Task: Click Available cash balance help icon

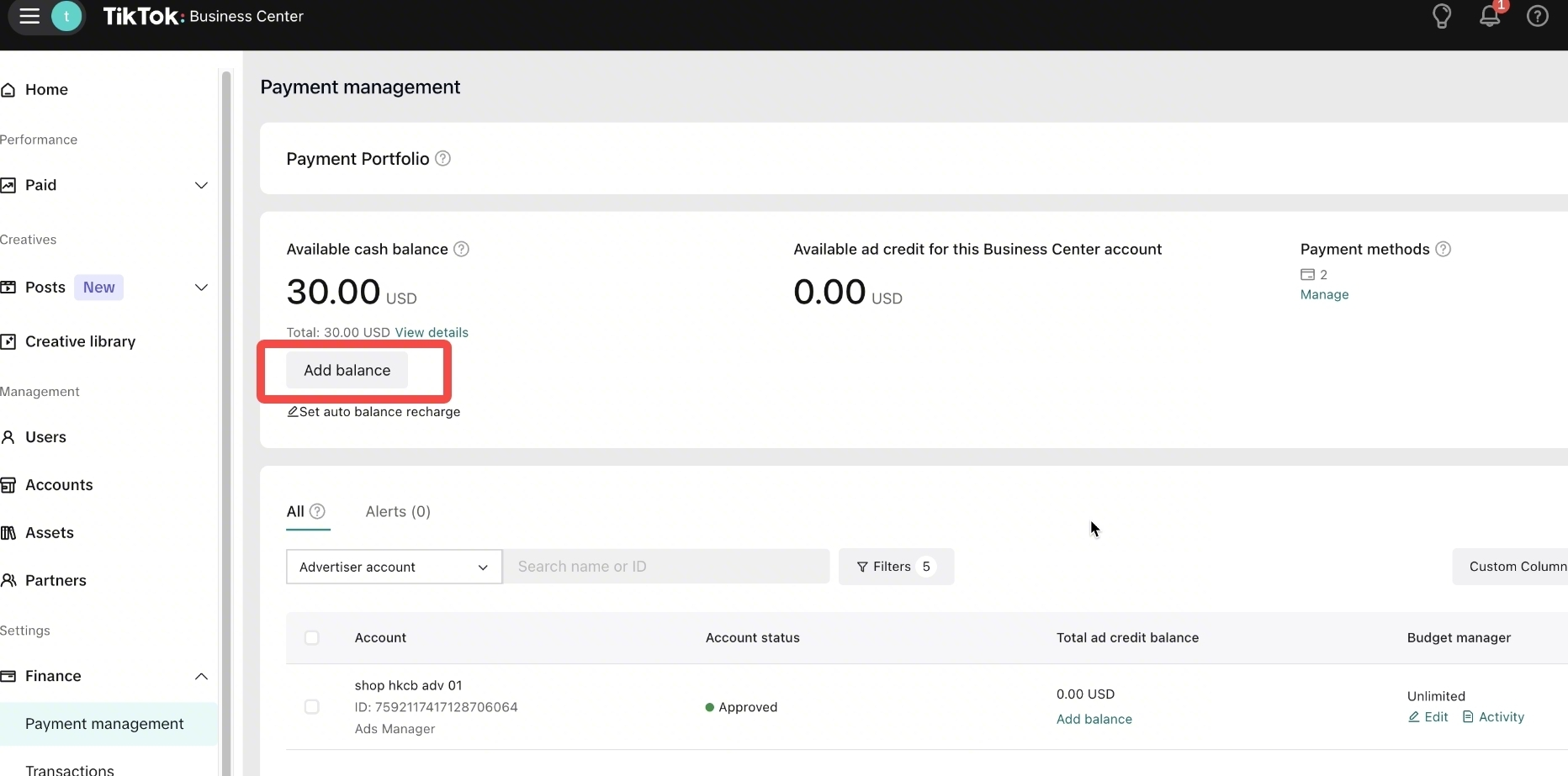Action: click(x=461, y=249)
